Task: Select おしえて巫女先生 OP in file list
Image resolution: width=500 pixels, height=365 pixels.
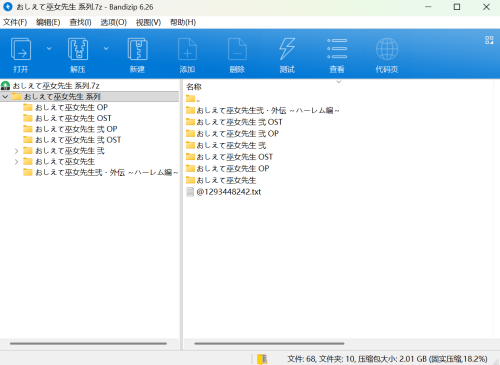Action: pyautogui.click(x=233, y=168)
